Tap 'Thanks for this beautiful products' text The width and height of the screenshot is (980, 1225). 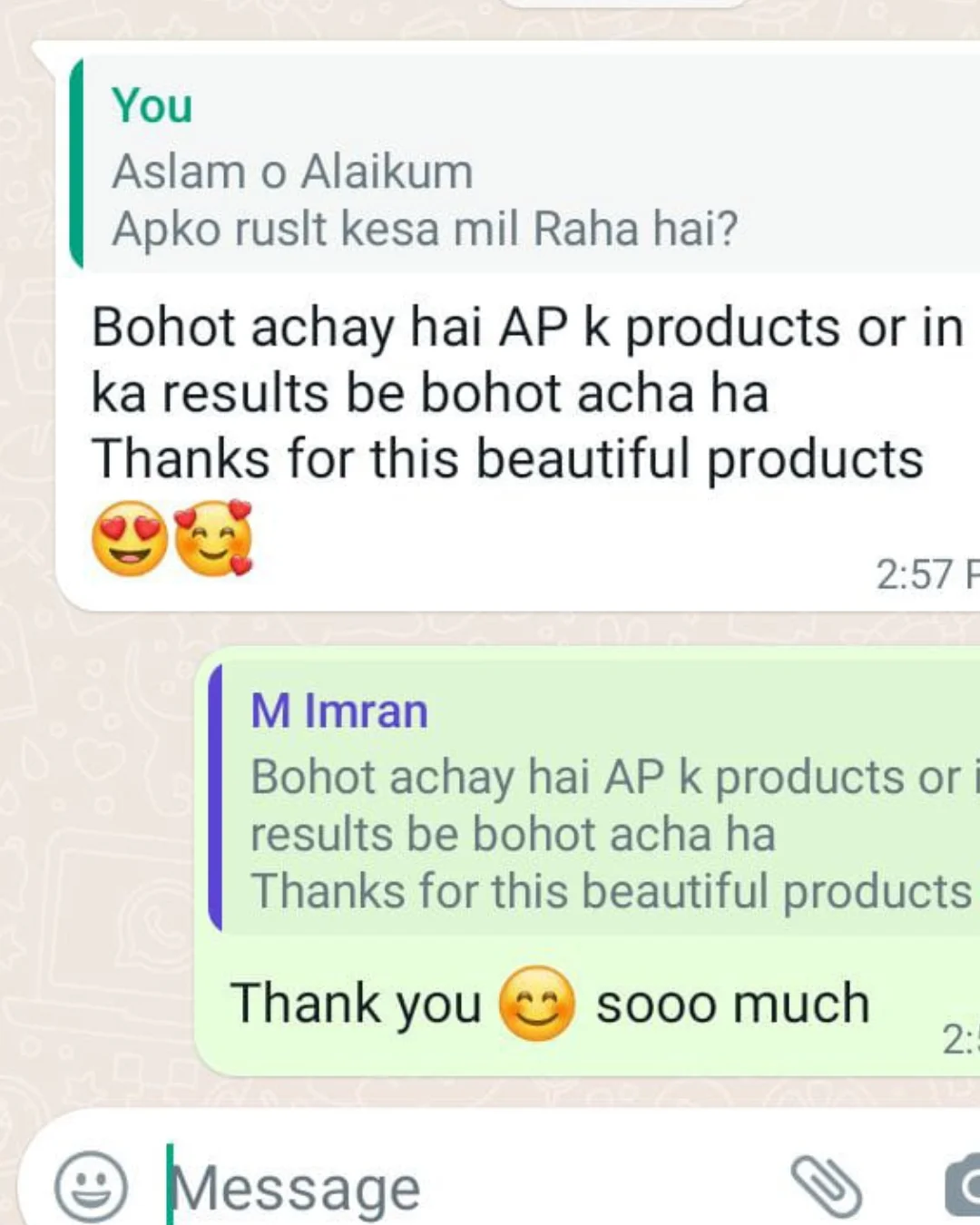click(507, 458)
